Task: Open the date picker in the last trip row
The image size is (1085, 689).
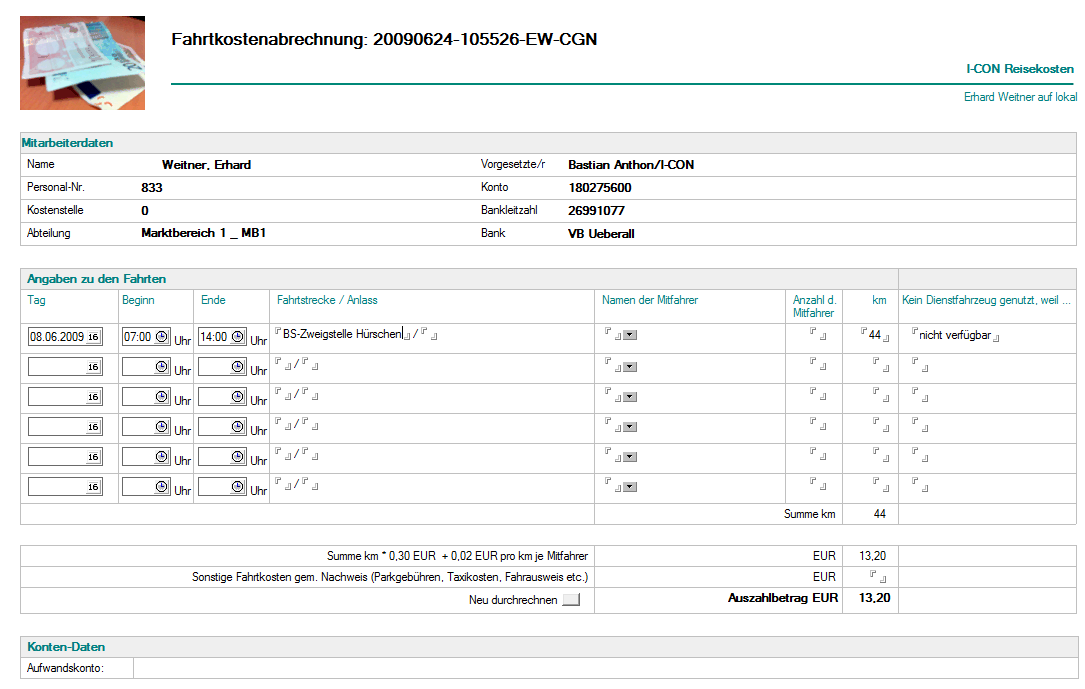Action: 93,487
